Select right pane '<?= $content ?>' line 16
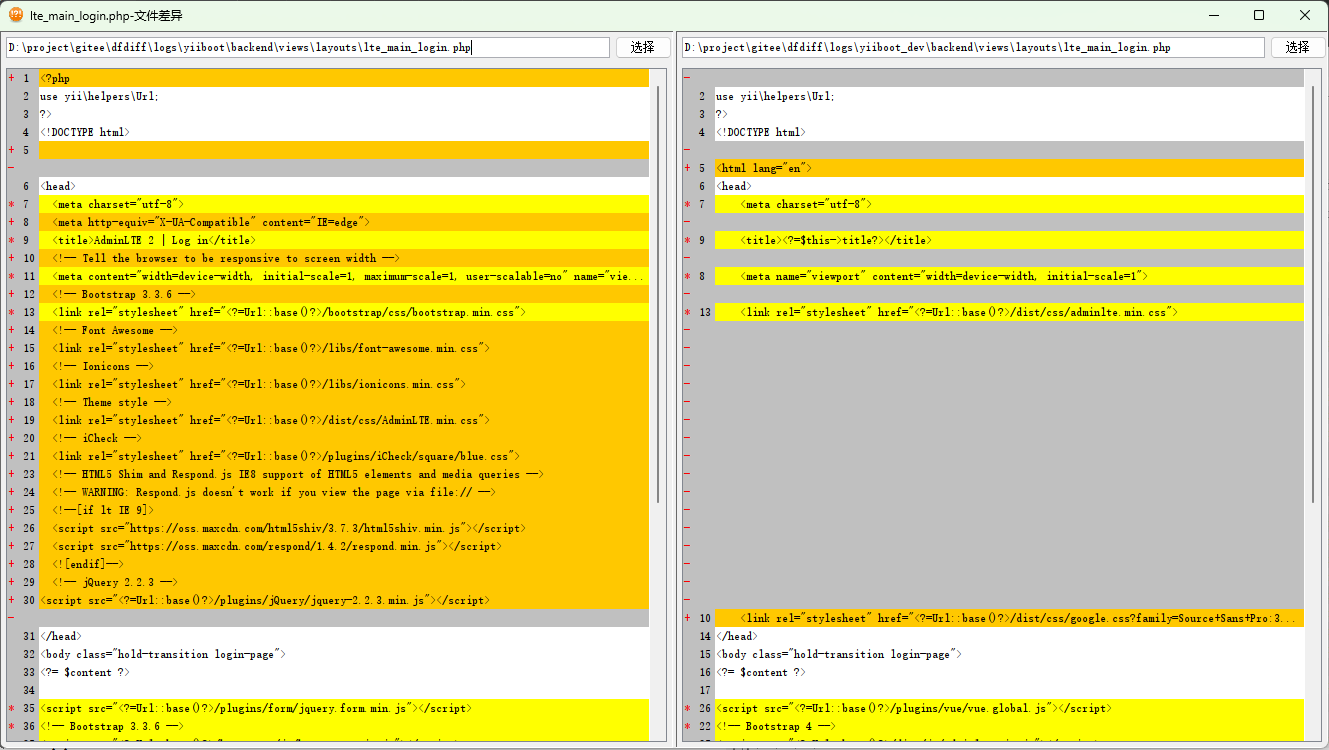Viewport: 1329px width, 750px height. click(1009, 672)
